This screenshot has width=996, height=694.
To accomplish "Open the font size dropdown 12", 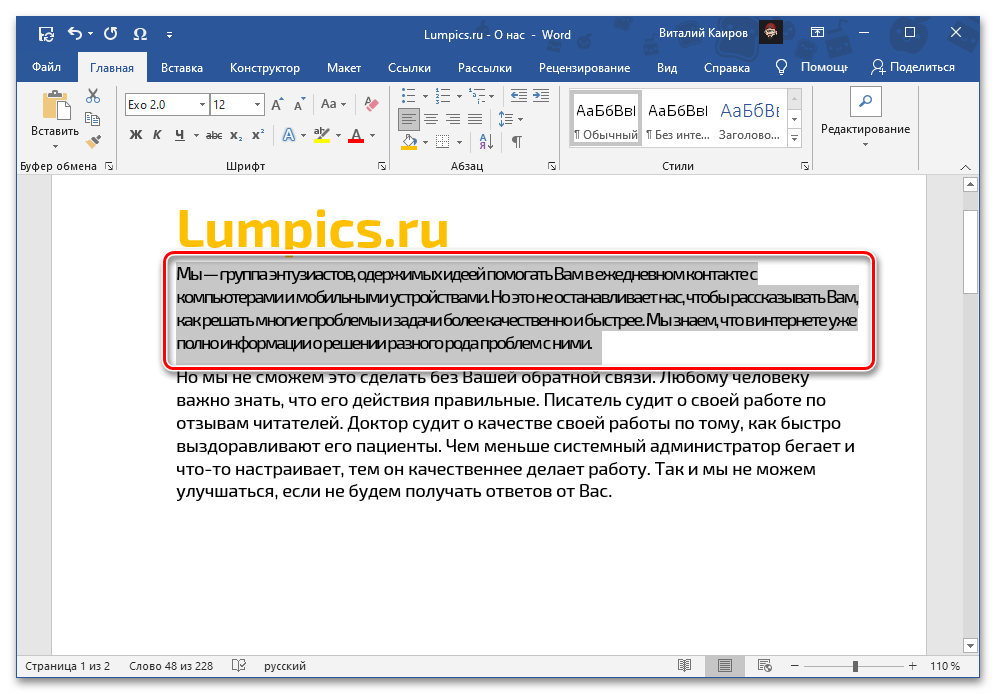I will click(257, 105).
